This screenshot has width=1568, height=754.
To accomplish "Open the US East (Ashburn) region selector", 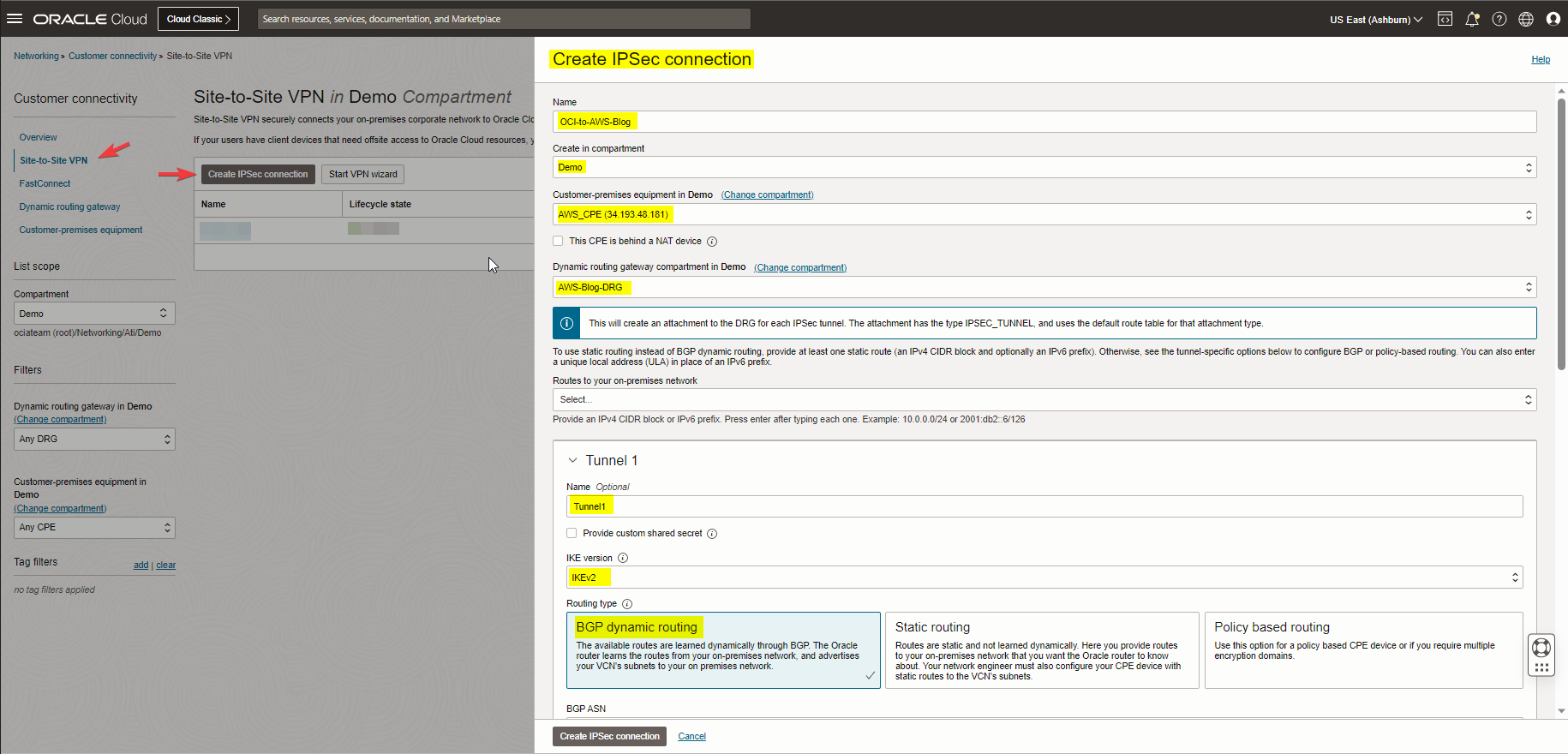I will pos(1375,19).
